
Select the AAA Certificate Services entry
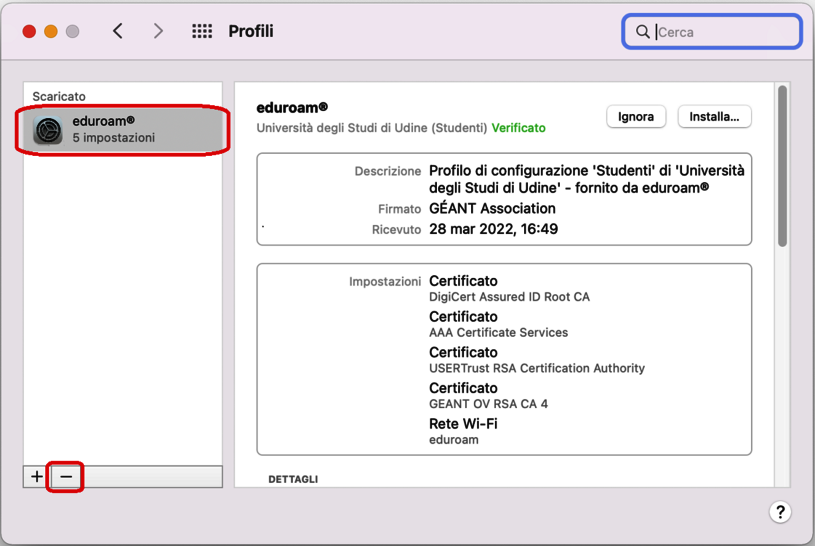tap(498, 333)
